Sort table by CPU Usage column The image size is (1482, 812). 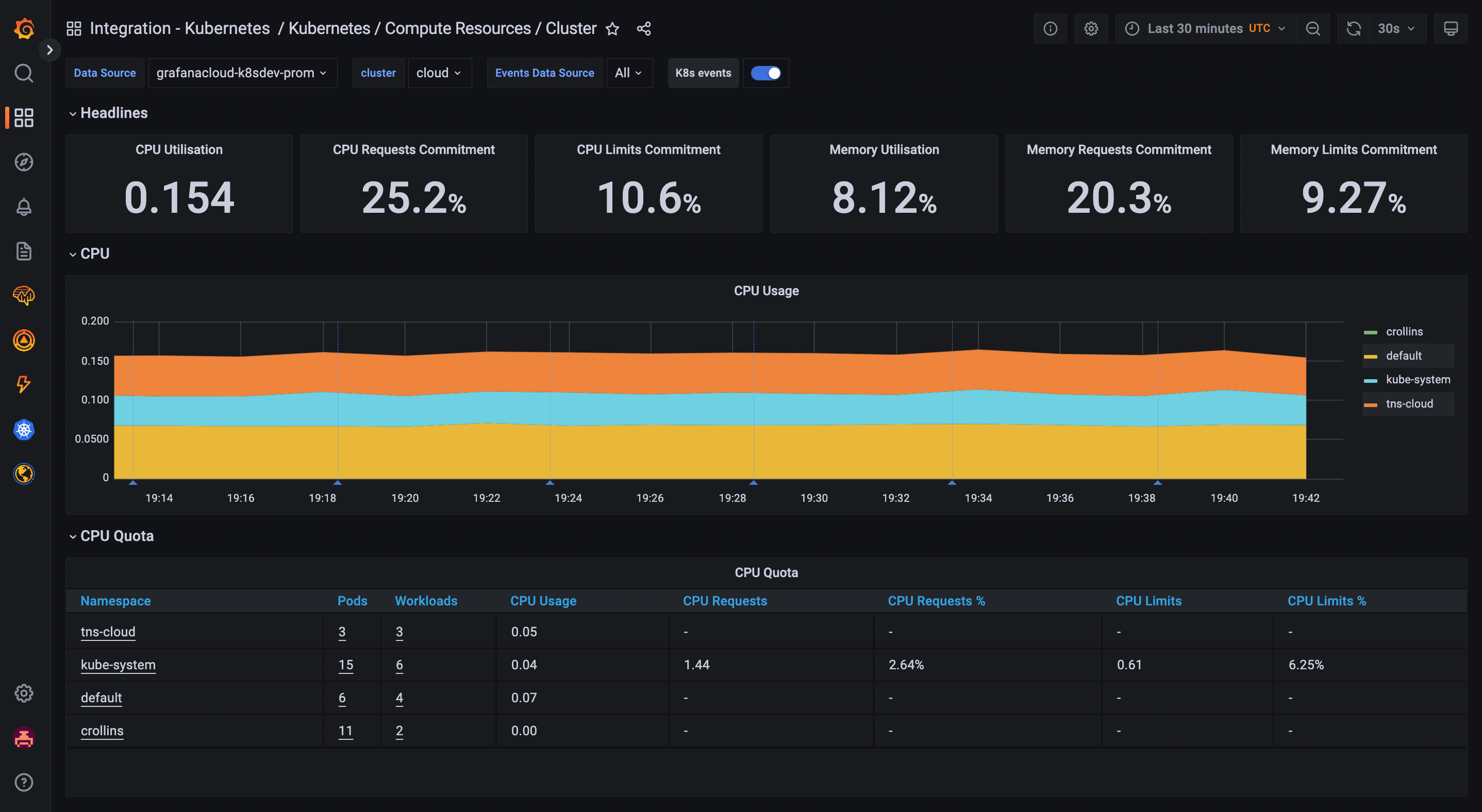point(543,601)
